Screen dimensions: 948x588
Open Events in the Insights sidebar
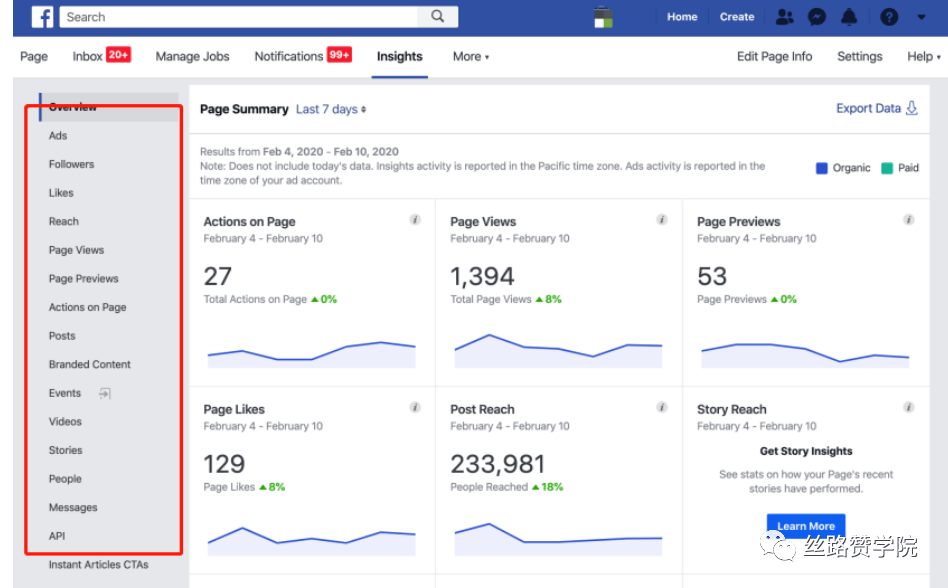pos(65,393)
